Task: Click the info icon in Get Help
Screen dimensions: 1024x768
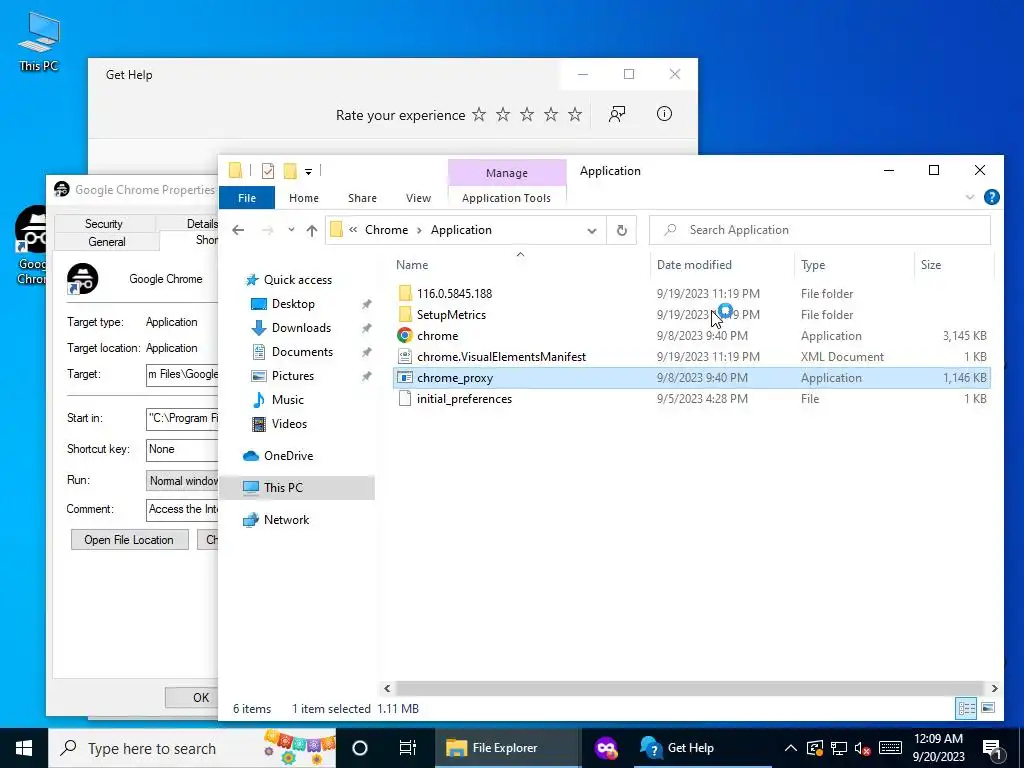Action: point(664,114)
